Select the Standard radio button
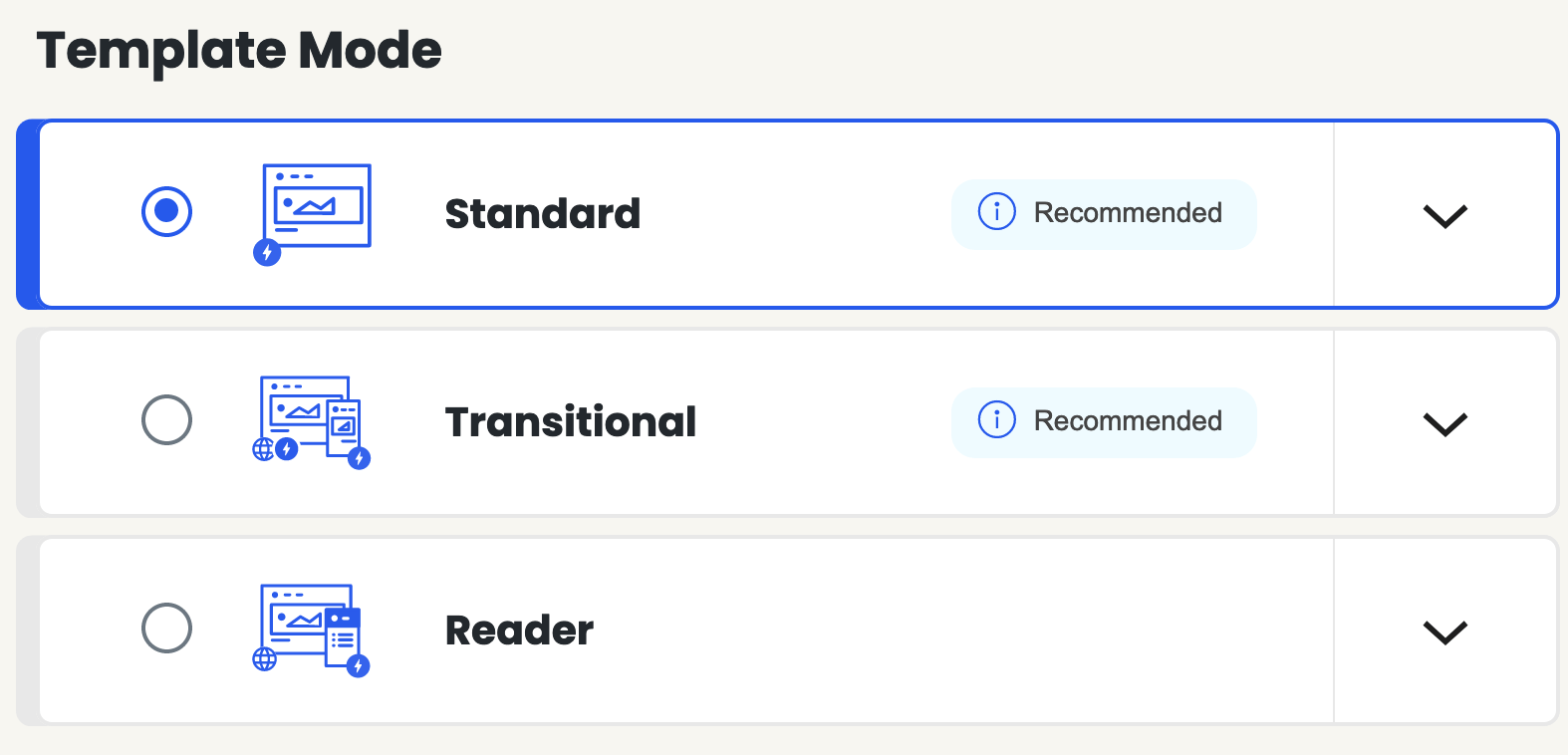The height and width of the screenshot is (755, 1568). (x=166, y=211)
